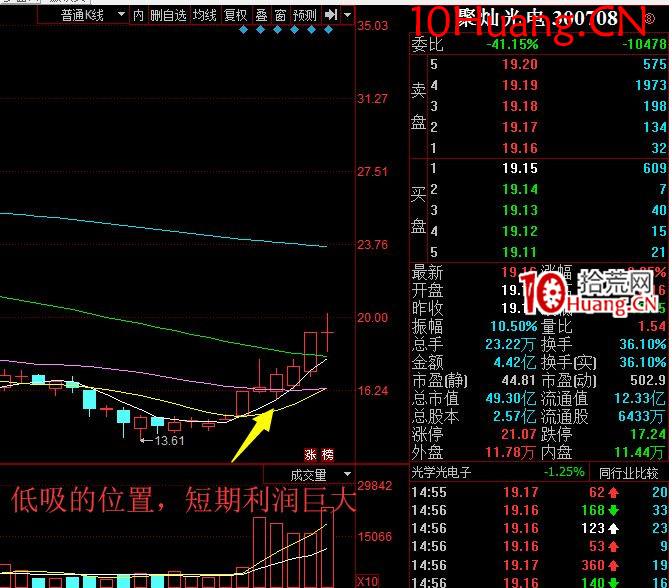This screenshot has height=588, width=669.
Task: Click the 外盘 value 11.78万
Action: click(510, 452)
